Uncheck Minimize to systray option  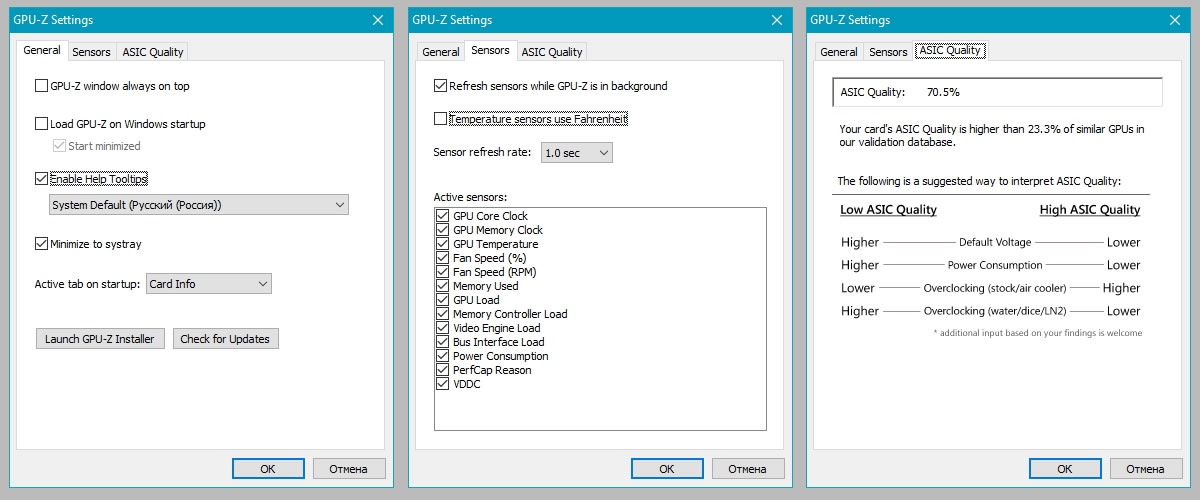(41, 243)
